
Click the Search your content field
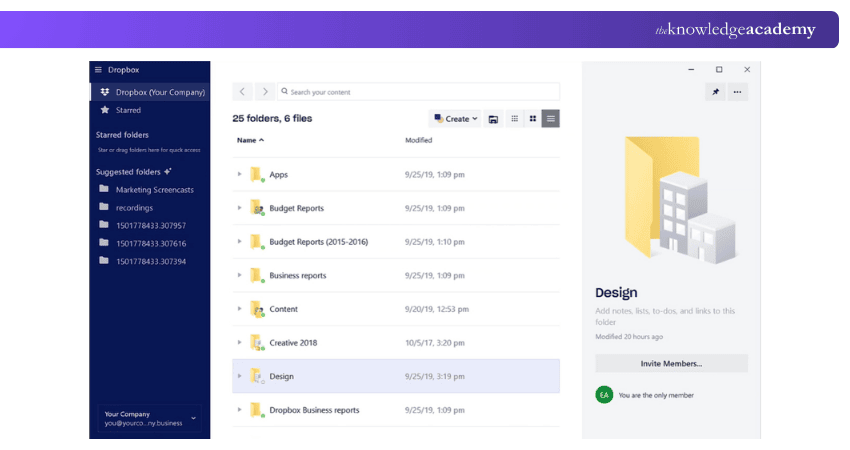point(418,92)
